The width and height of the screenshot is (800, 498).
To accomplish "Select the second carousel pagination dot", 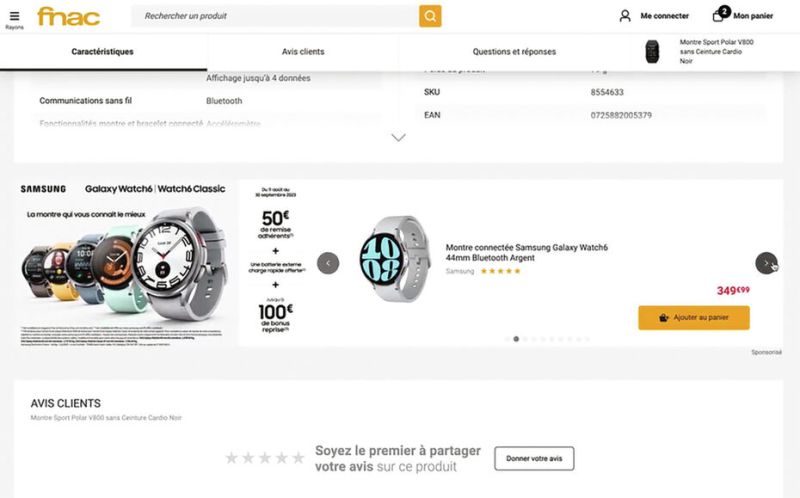I will pyautogui.click(x=516, y=339).
